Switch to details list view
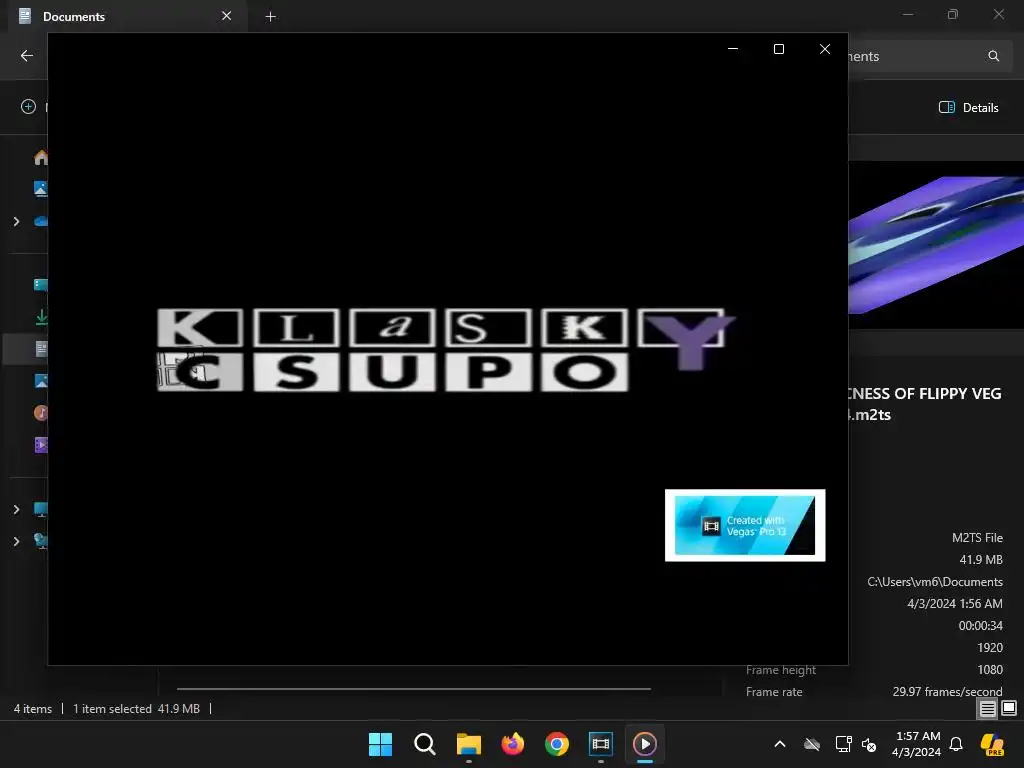 987,708
